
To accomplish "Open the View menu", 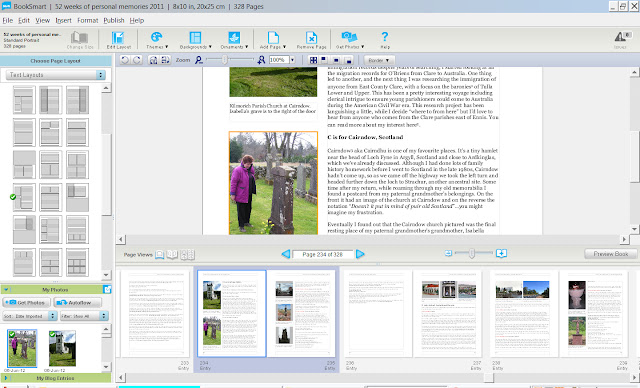I will tap(42, 20).
